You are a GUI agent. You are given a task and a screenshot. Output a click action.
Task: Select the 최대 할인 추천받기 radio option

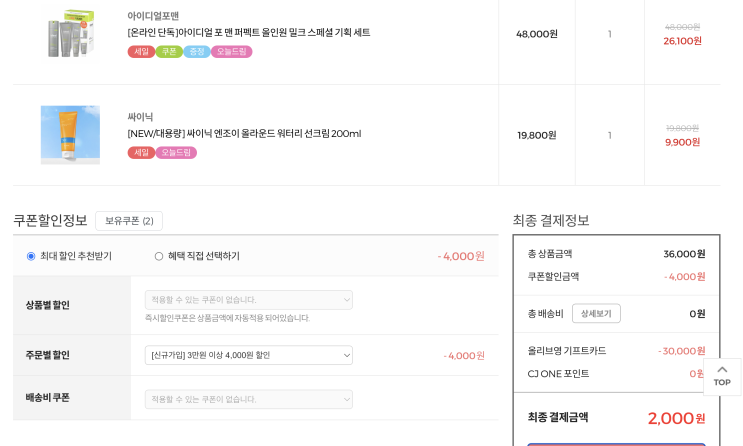click(31, 256)
